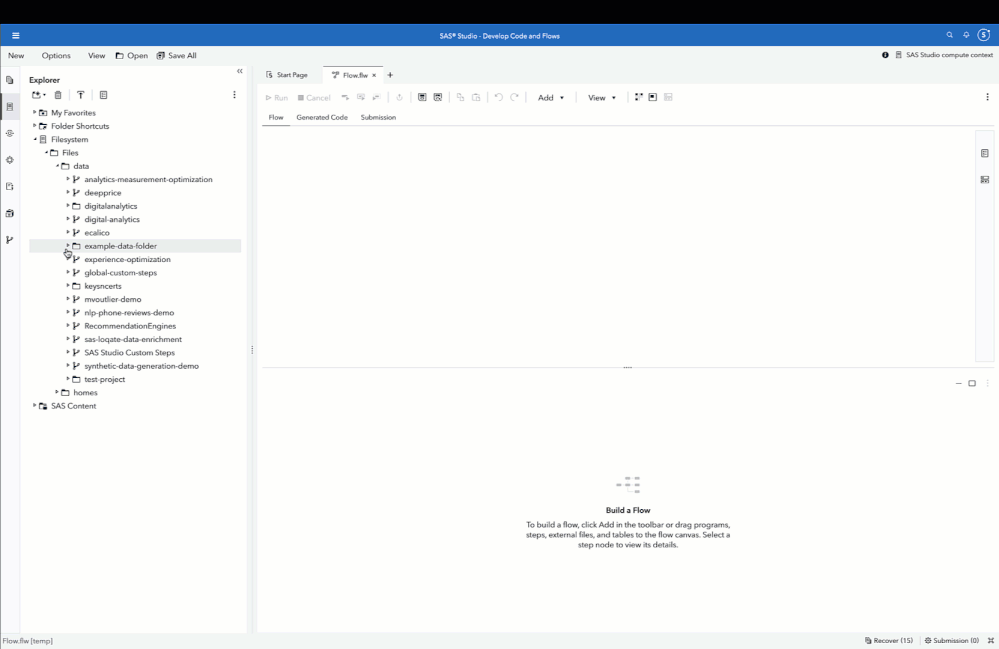Open Explorer more options menu
Screen dimensions: 999x649
tap(234, 95)
